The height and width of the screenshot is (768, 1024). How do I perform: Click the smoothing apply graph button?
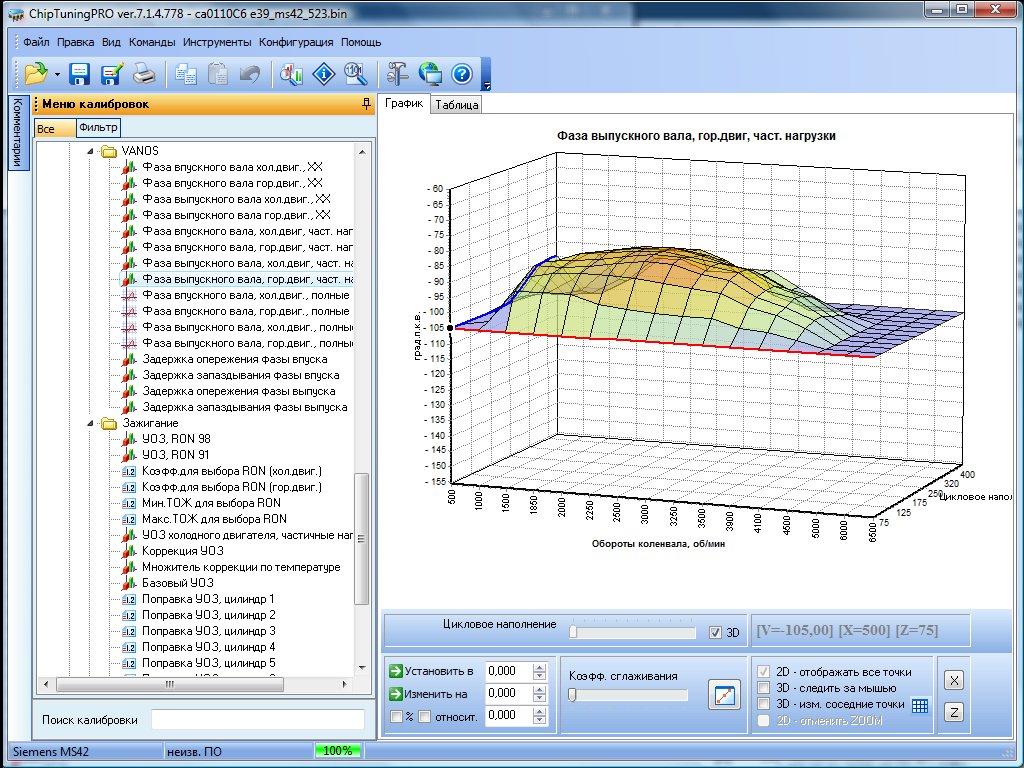point(723,695)
